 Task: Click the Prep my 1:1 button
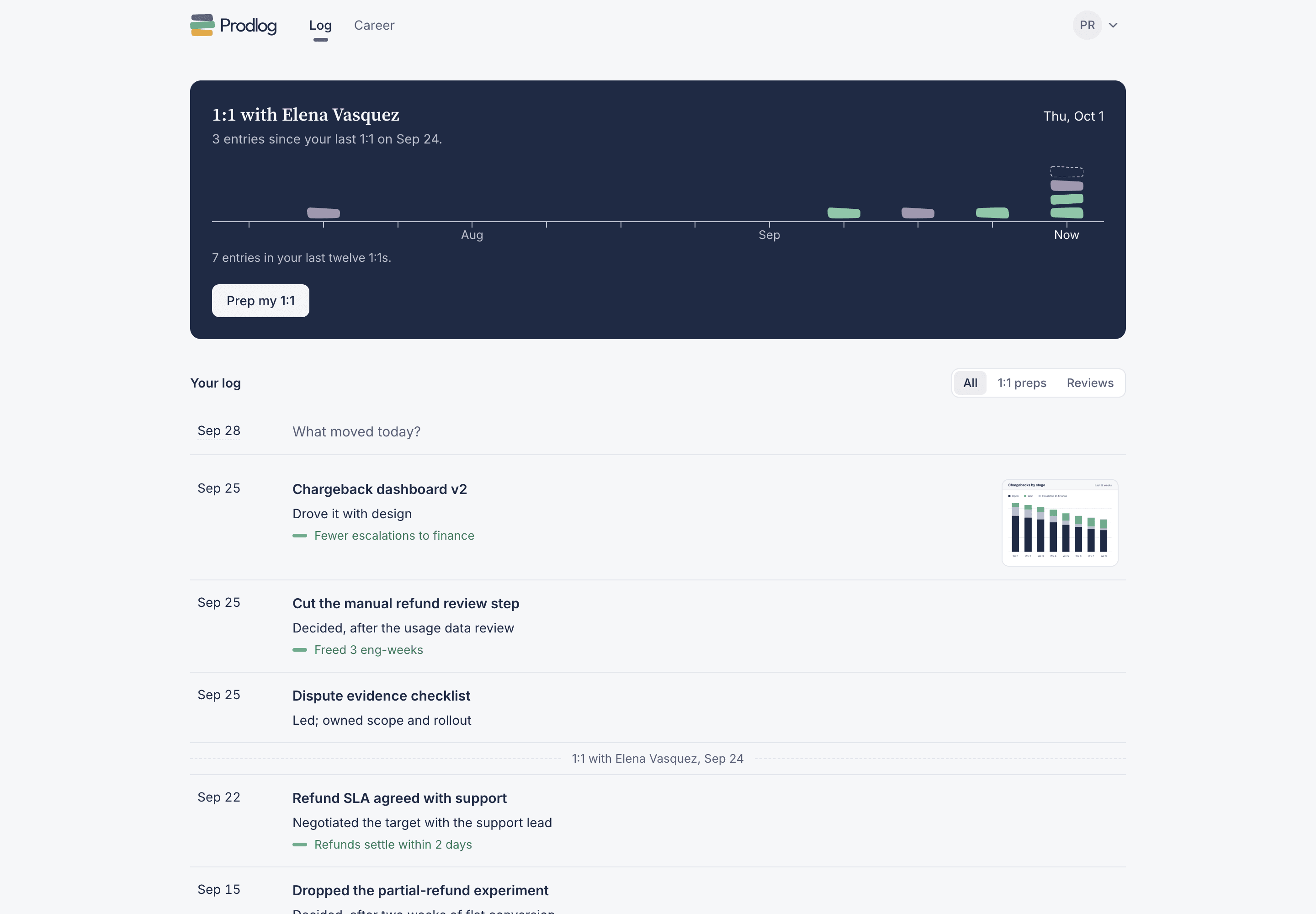coord(260,301)
